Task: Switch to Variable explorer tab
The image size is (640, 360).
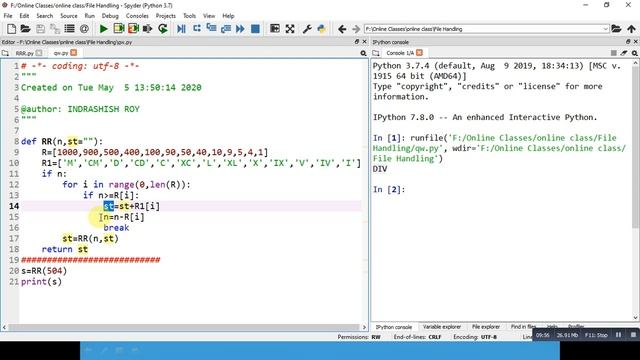Action: (x=442, y=327)
